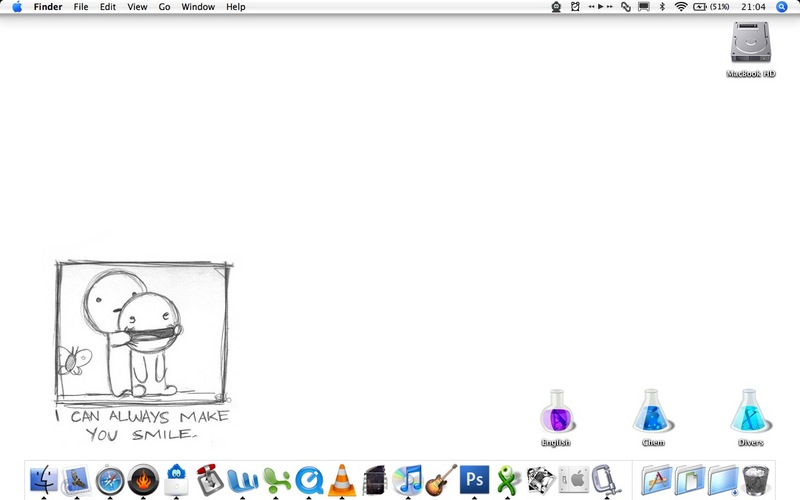This screenshot has height=500, width=800.
Task: Launch GarageBand guitar icon
Action: tap(441, 480)
